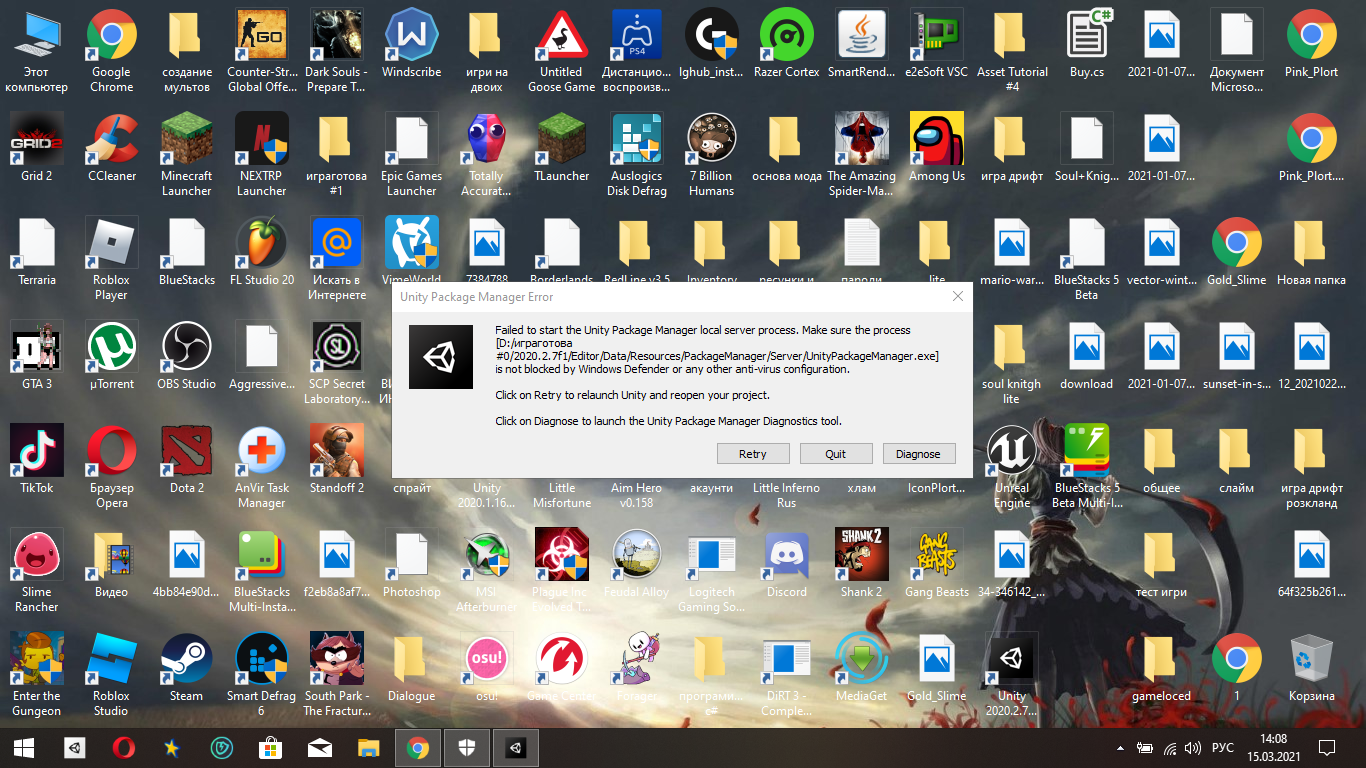Open Microsoft Store from the taskbar
Viewport: 1366px width, 768px height.
pos(270,747)
